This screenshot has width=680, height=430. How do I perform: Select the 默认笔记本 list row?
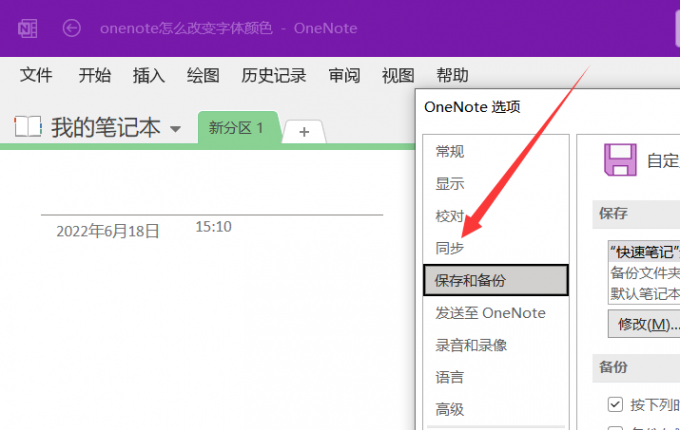click(644, 293)
